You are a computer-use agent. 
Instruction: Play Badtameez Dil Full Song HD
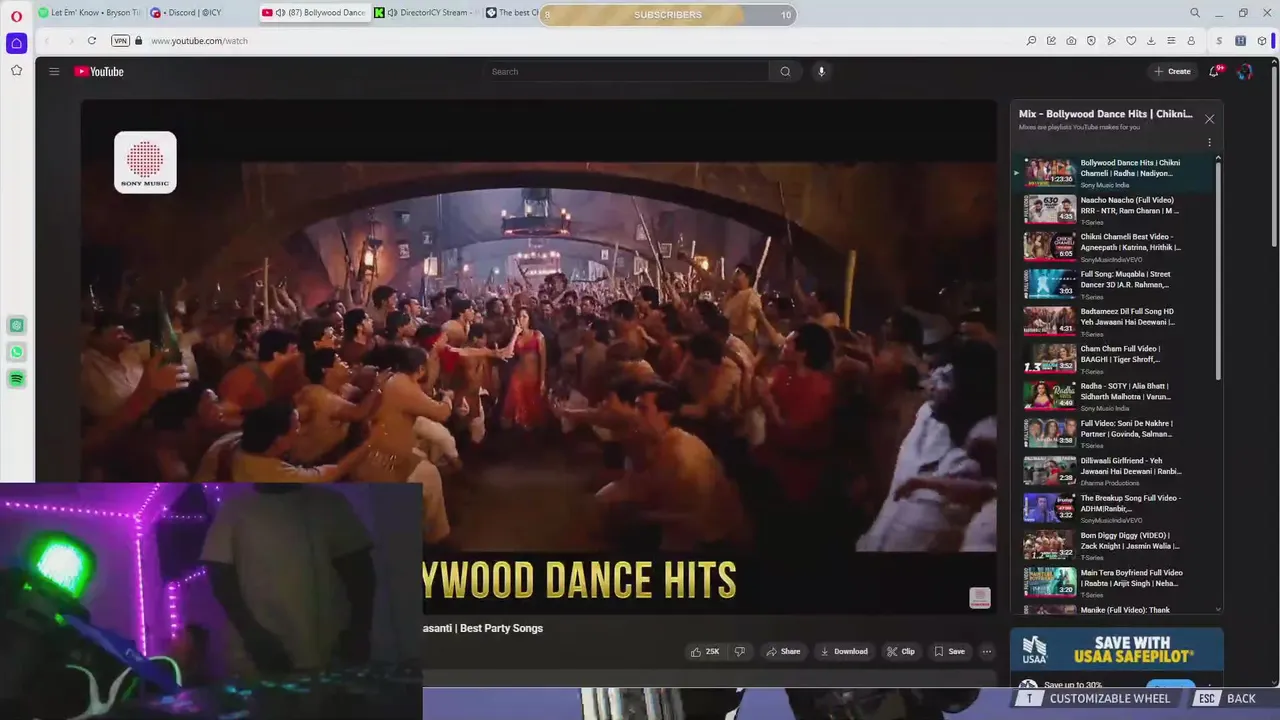click(1116, 321)
